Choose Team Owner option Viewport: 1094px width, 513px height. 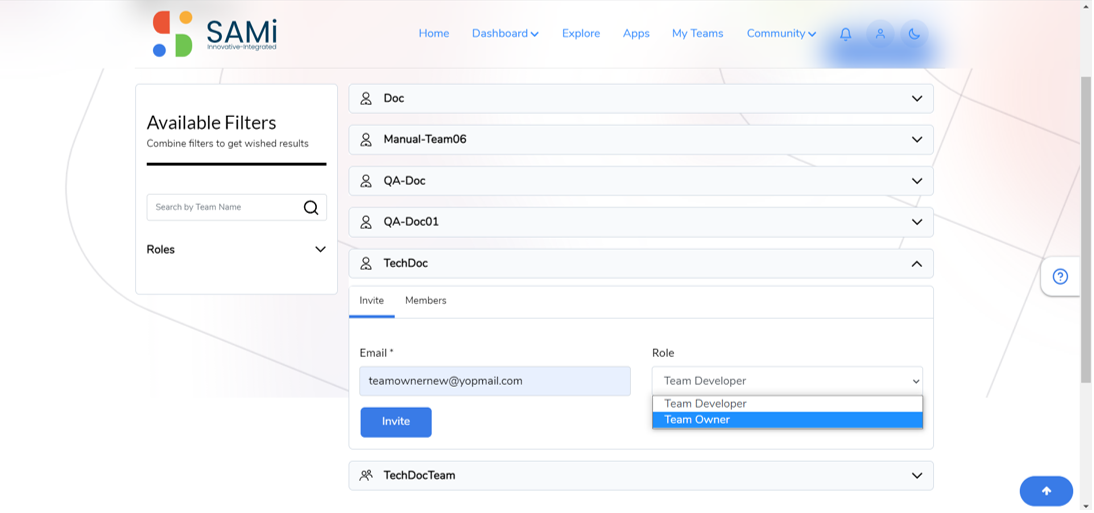787,419
